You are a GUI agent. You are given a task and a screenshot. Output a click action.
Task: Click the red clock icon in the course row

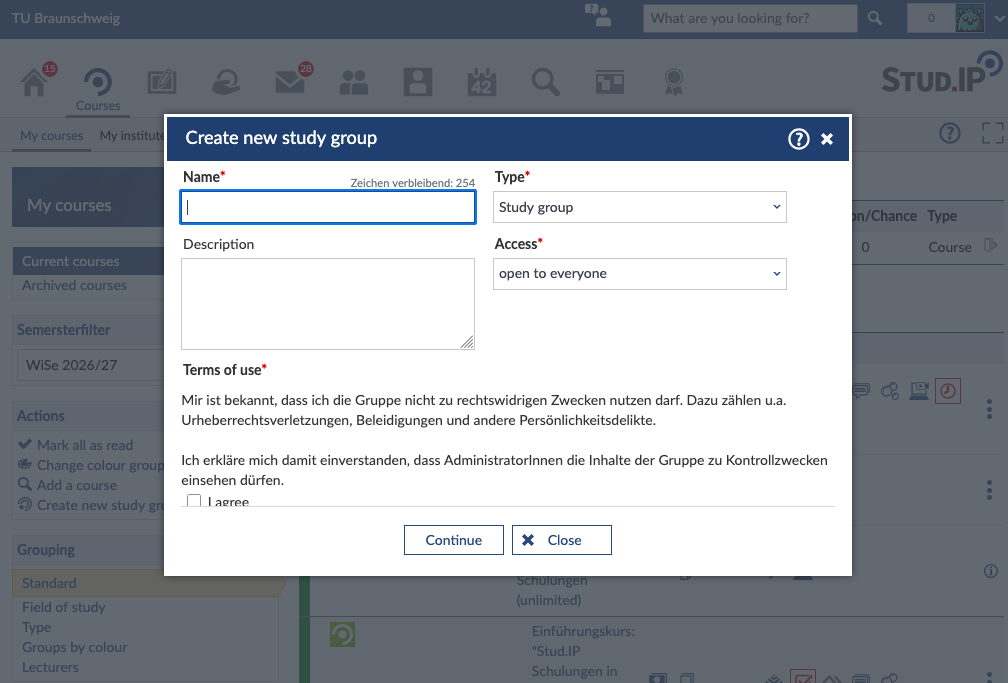[x=948, y=391]
